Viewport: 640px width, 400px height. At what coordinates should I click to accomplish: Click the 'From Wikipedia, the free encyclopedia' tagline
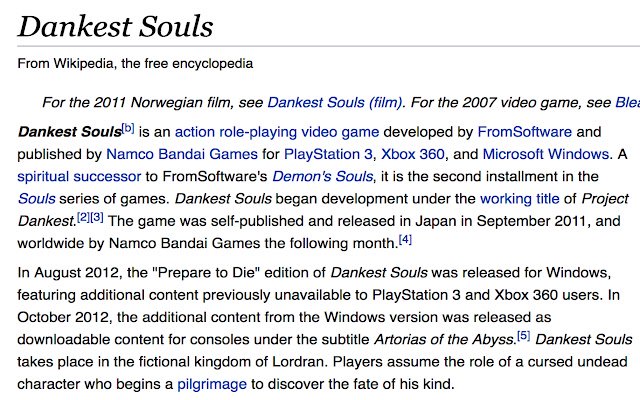point(135,64)
